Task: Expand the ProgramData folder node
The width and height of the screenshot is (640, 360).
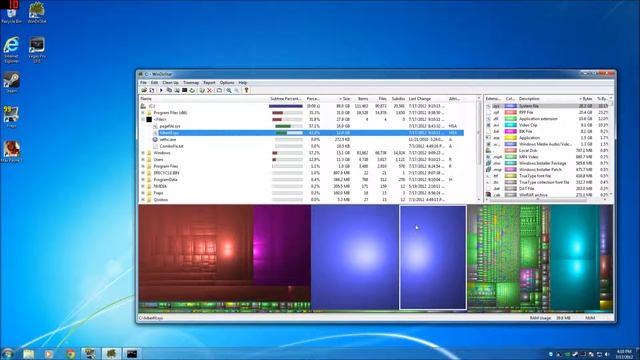Action: [x=143, y=179]
